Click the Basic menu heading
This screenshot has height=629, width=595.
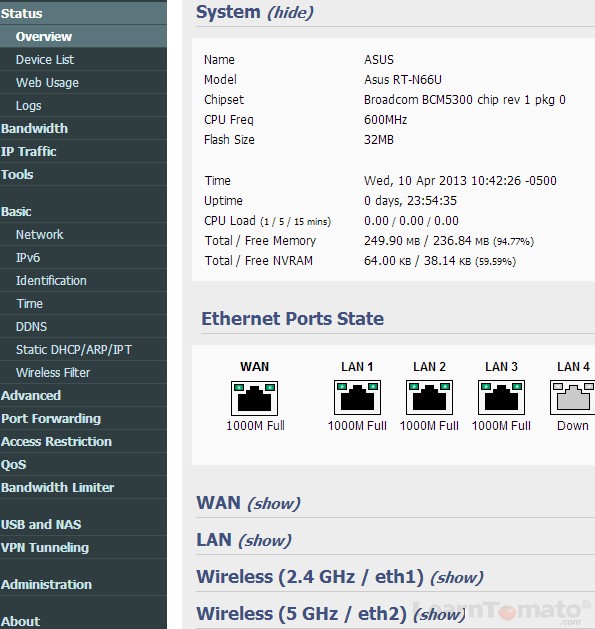coord(83,211)
